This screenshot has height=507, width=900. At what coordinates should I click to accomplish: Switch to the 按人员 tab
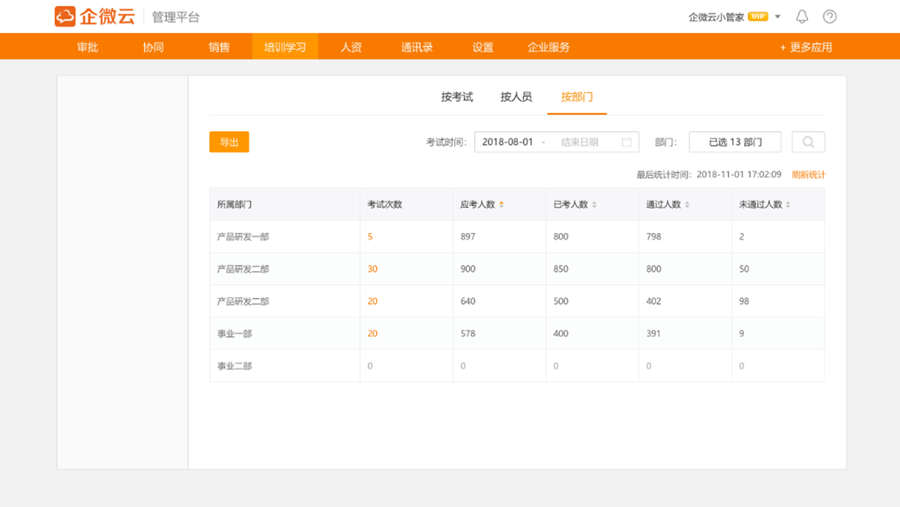pyautogui.click(x=516, y=97)
